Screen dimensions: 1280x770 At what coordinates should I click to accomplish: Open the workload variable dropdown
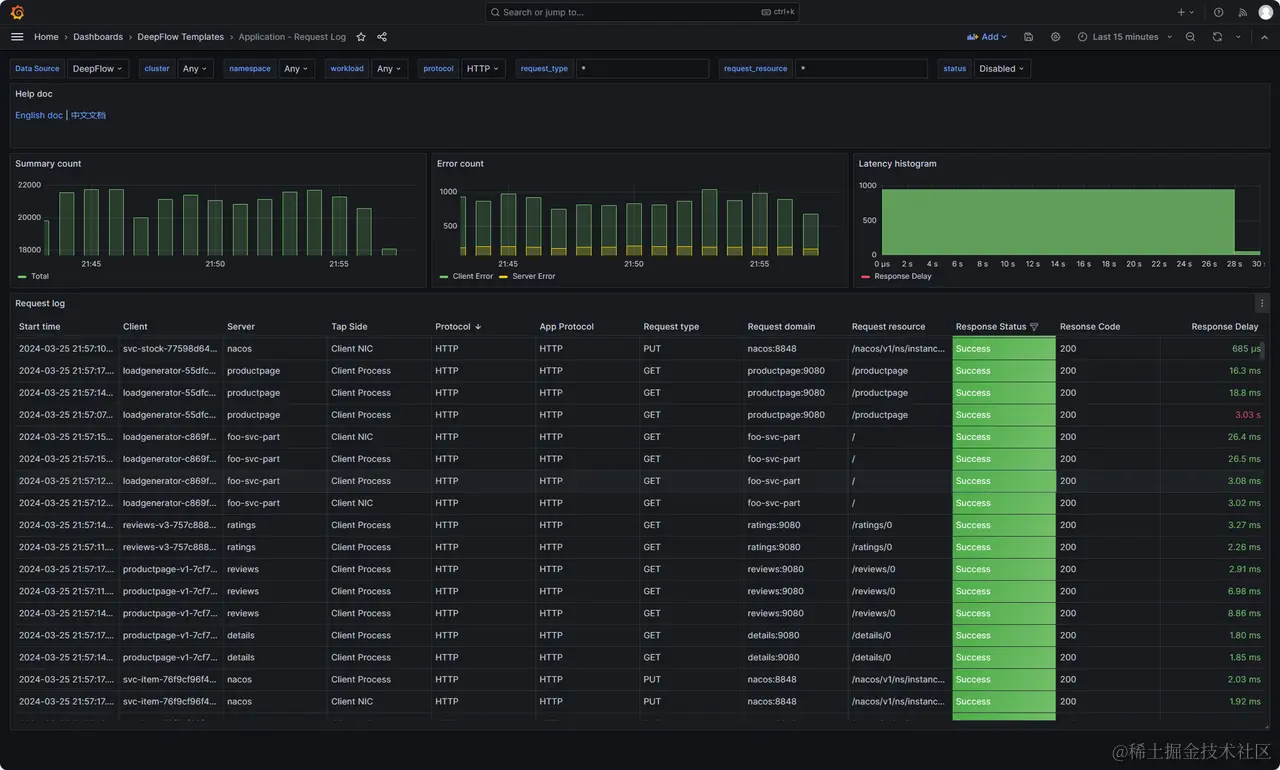click(x=388, y=69)
